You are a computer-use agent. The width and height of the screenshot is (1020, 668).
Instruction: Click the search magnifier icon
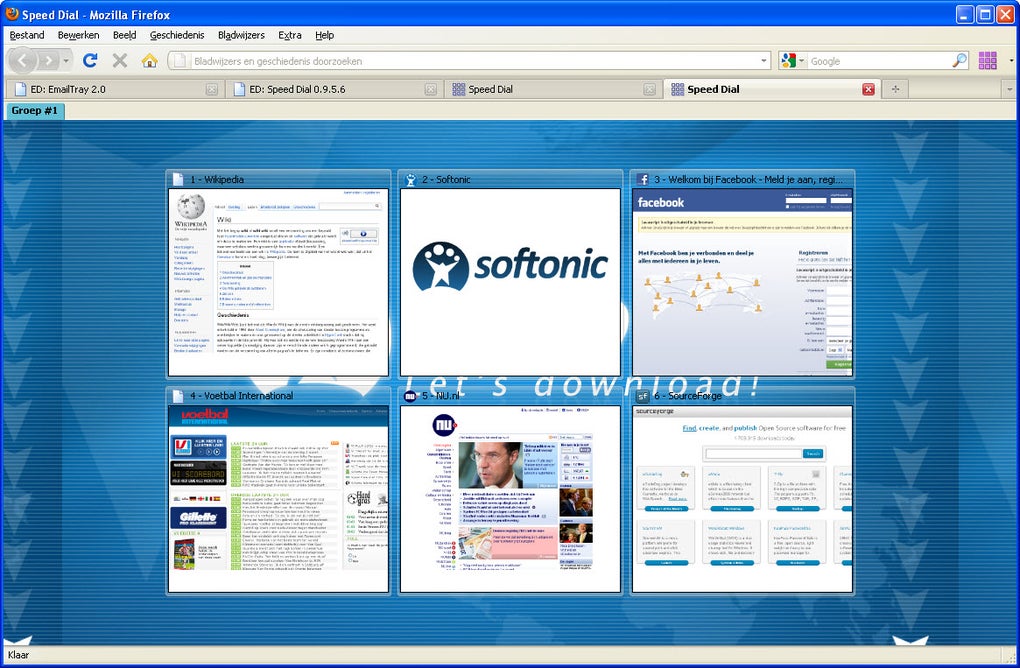[960, 60]
